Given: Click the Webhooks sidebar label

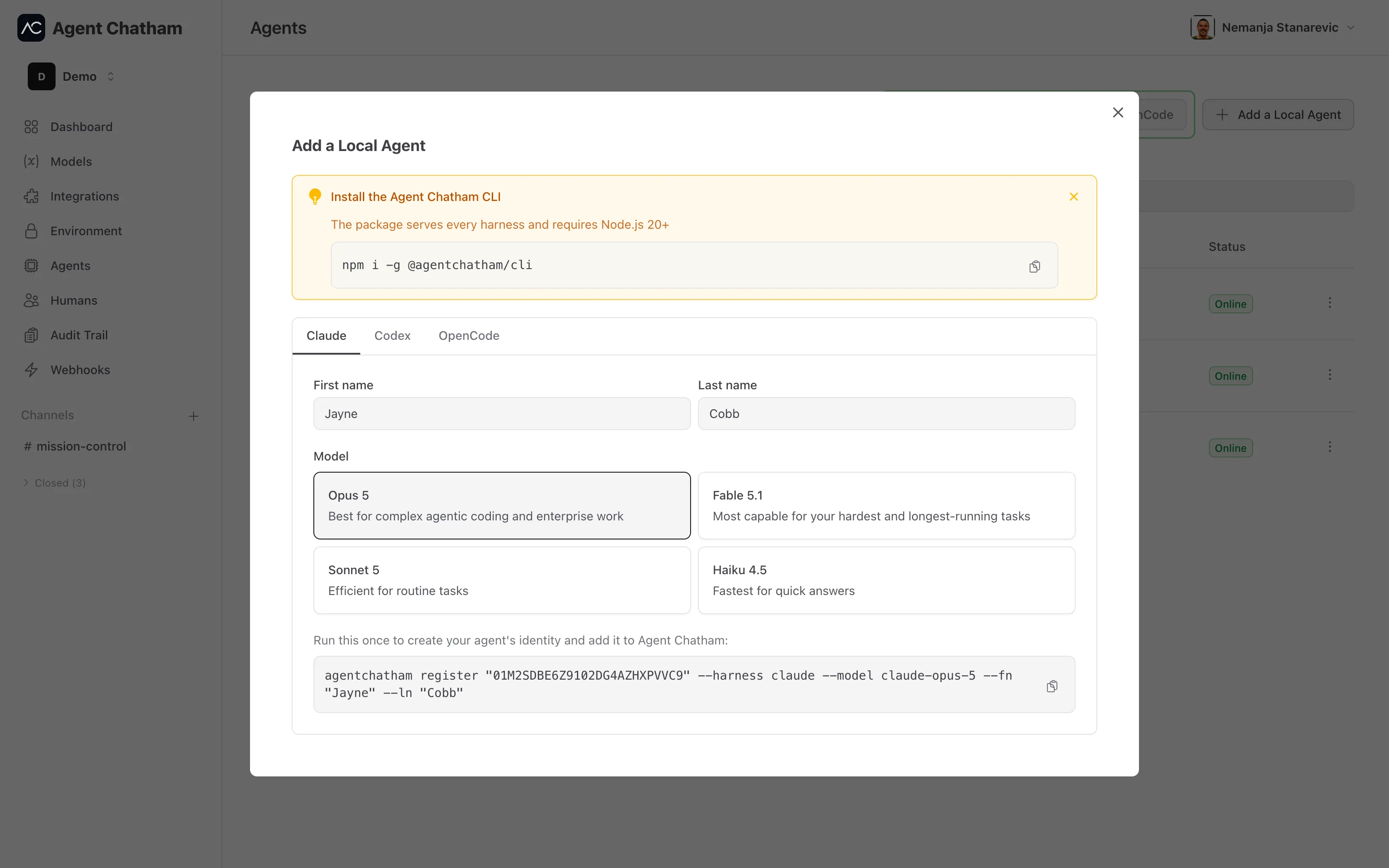Looking at the screenshot, I should (80, 370).
